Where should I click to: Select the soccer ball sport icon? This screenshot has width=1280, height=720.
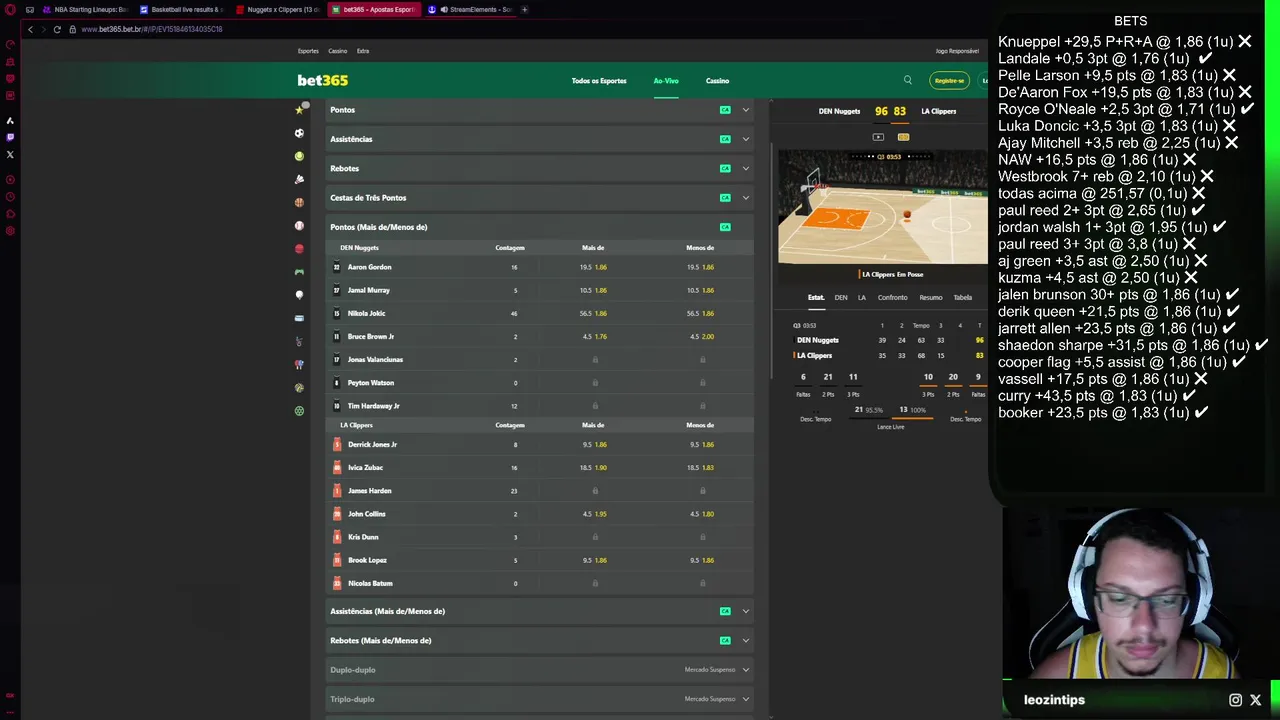point(299,133)
